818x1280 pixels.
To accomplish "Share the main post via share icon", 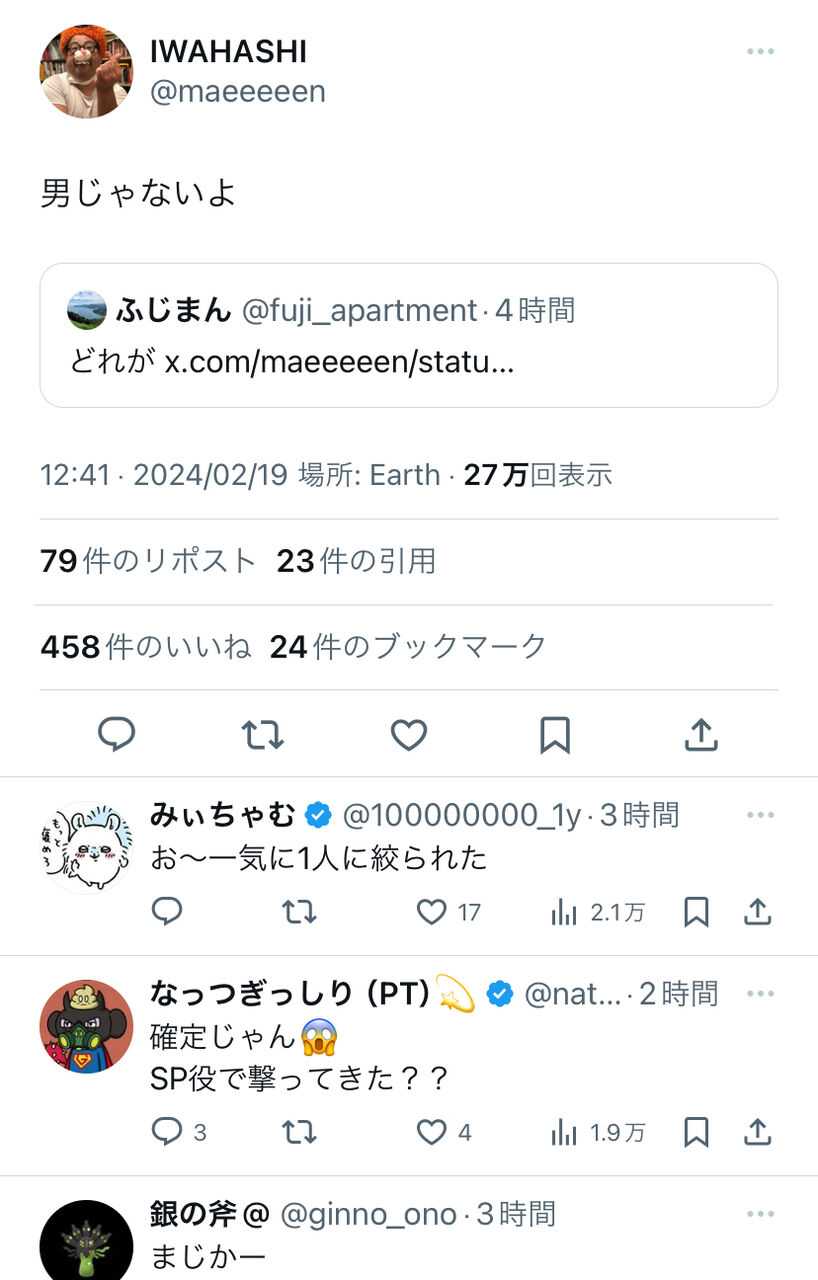I will tap(701, 735).
